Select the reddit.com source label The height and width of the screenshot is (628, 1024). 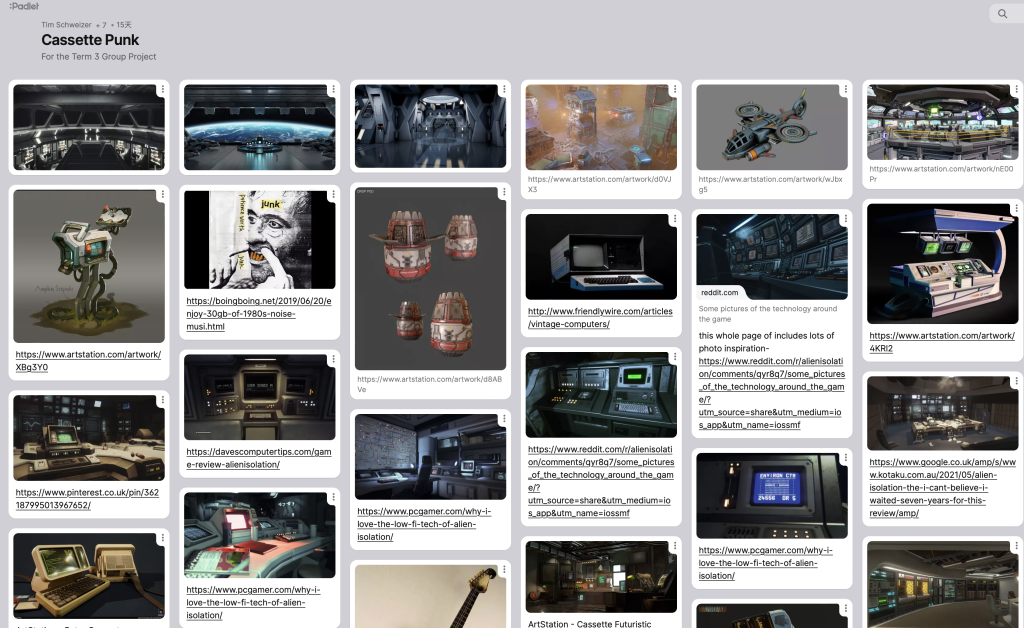click(x=720, y=292)
